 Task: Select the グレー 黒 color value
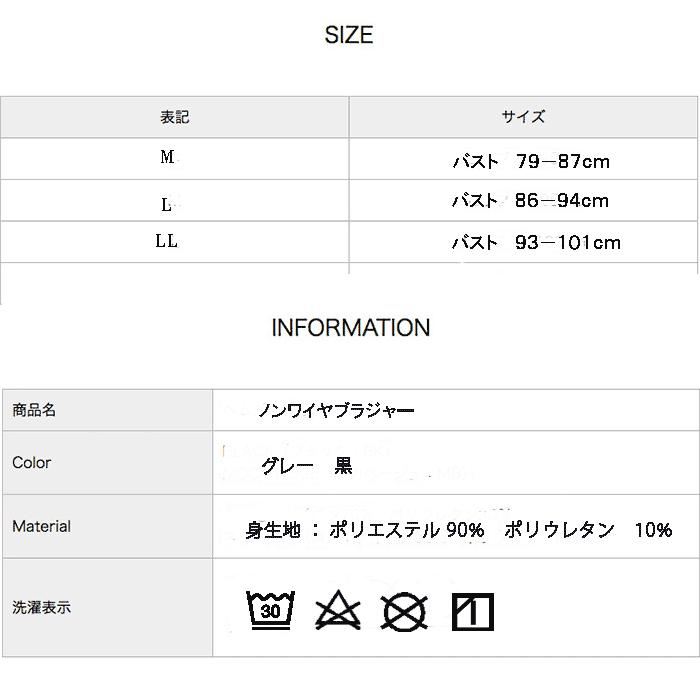(306, 467)
